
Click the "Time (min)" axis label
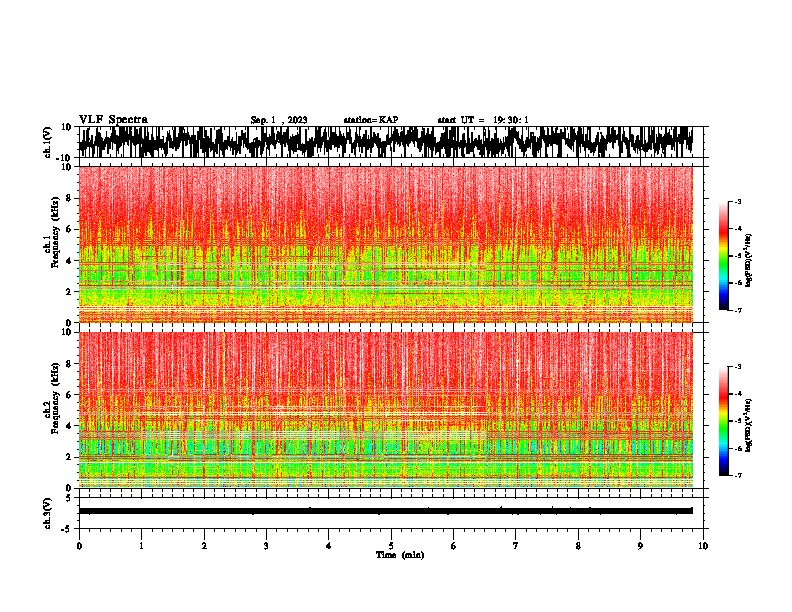coord(400,555)
